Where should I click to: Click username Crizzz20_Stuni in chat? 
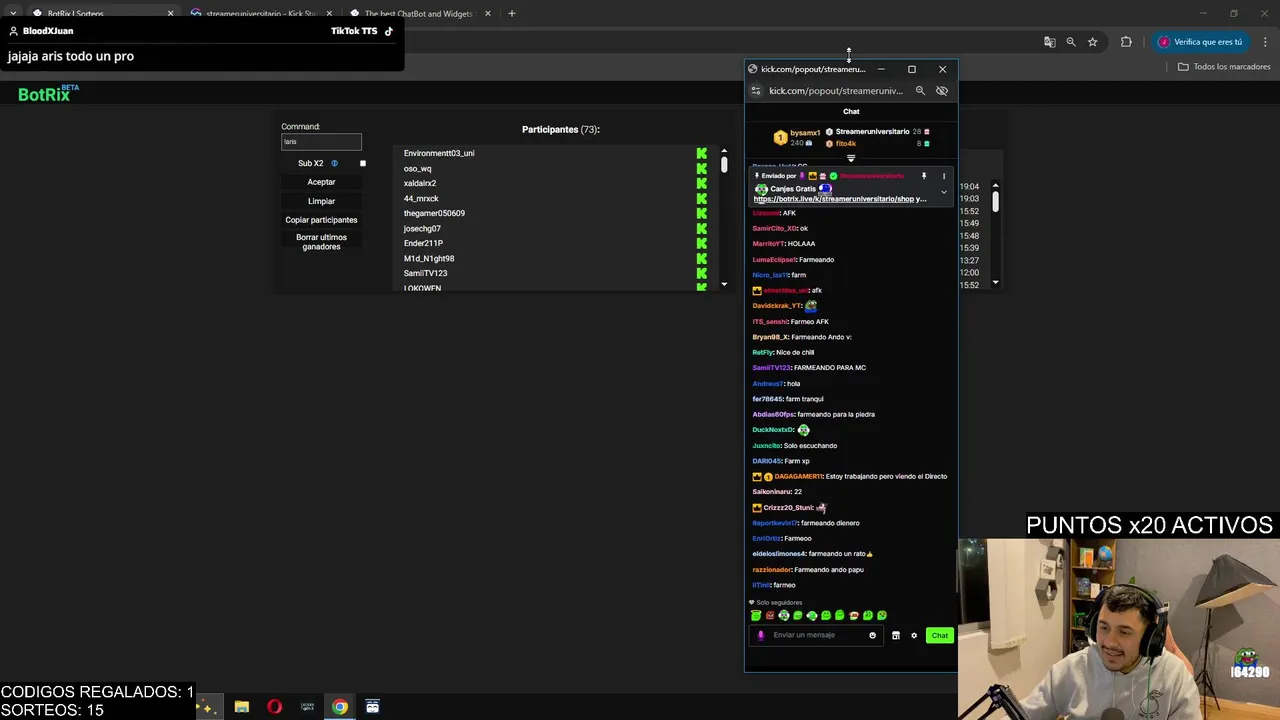point(788,507)
